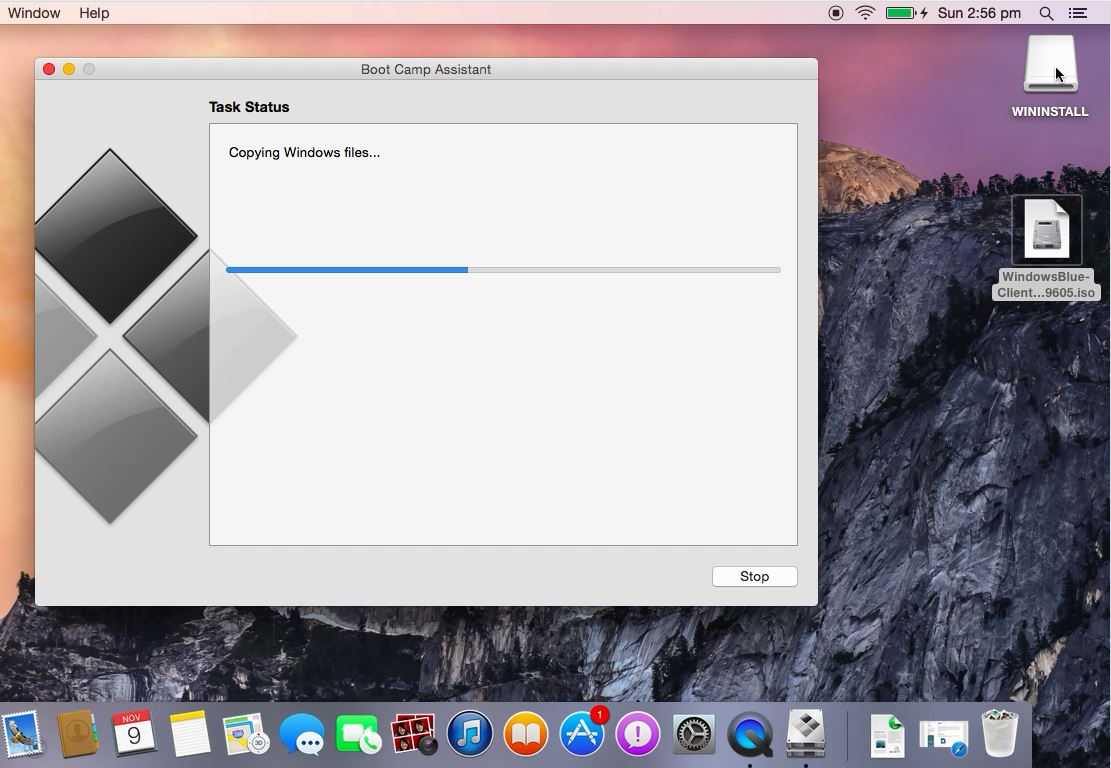Open iBooks from the dock

point(526,734)
